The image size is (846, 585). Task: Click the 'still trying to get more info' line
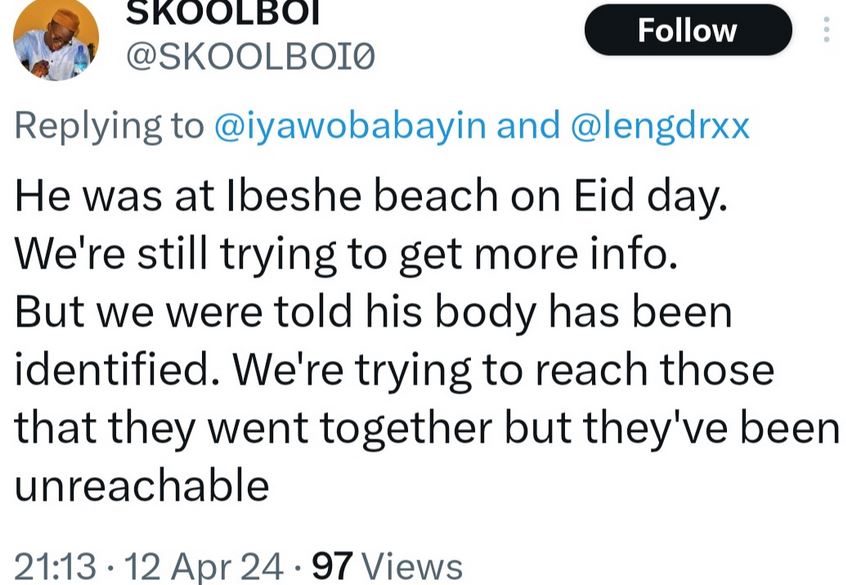point(347,255)
